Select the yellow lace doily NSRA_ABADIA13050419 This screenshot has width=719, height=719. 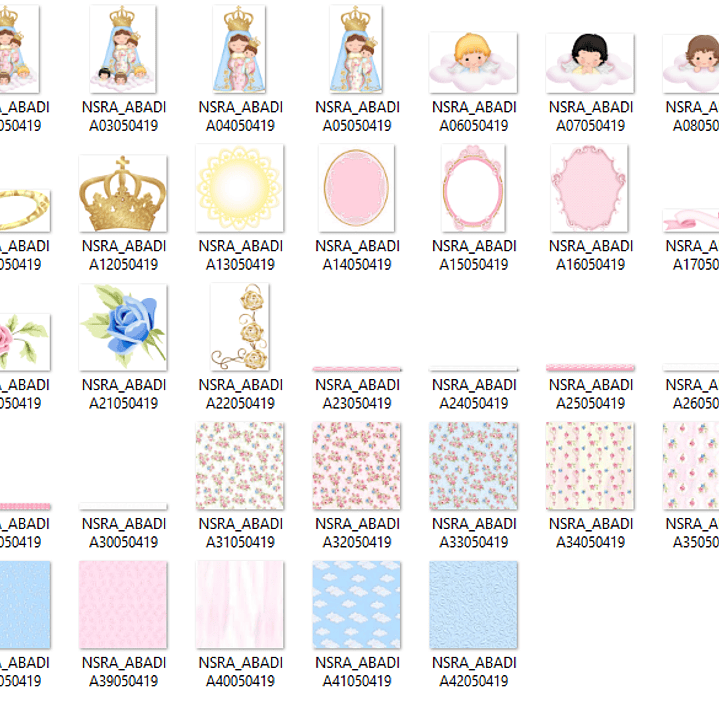click(240, 188)
